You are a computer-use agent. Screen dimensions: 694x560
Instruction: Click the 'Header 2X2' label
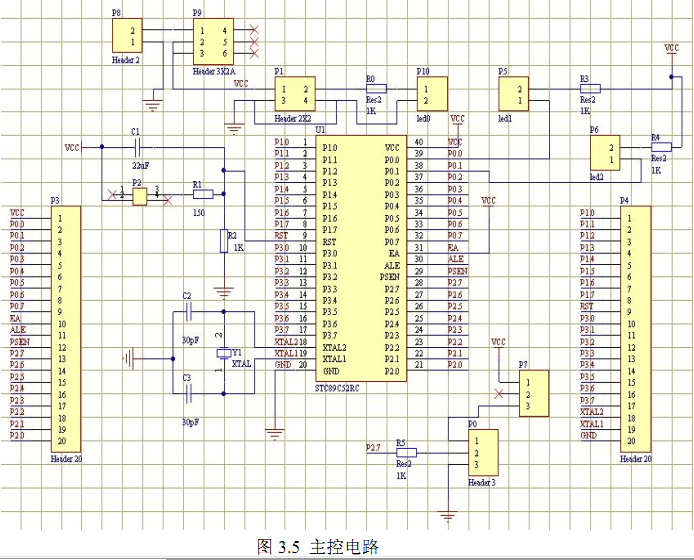(293, 118)
